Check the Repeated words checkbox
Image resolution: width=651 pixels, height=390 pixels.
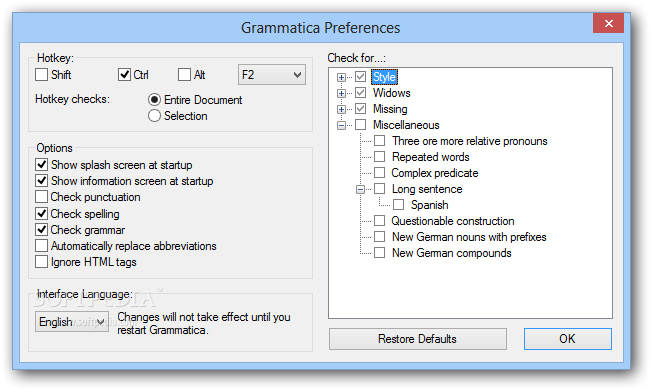379,157
